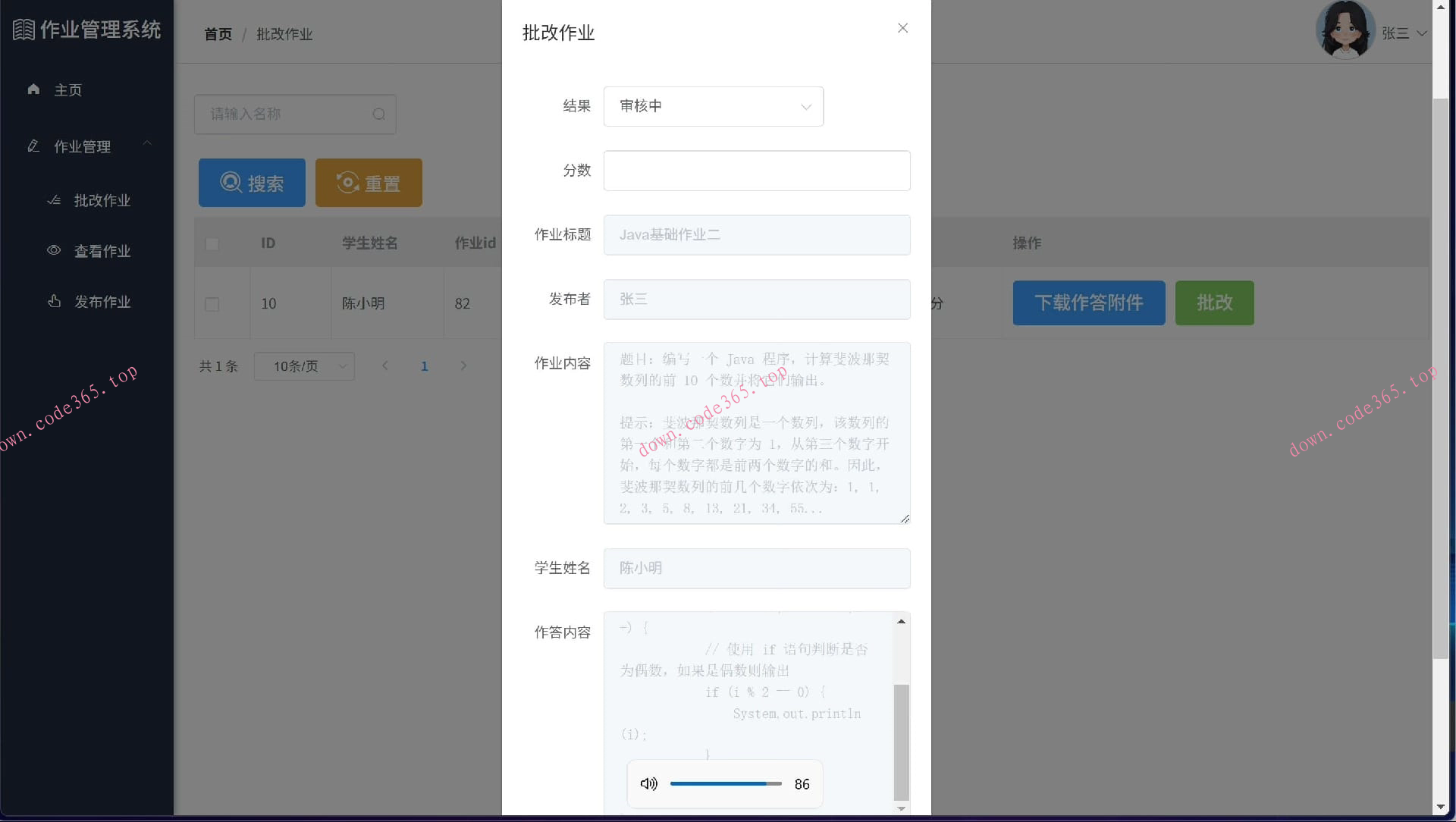Open the 首页 breadcrumb link
The image size is (1456, 822).
pos(218,34)
